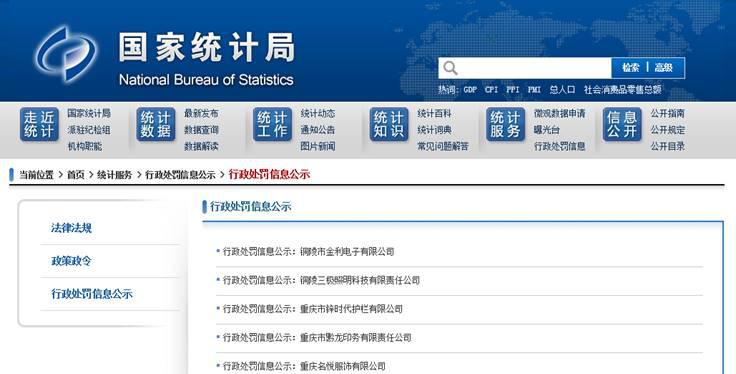Open 法律法规 in the left sidebar
Screen dimensions: 736x374
71,228
